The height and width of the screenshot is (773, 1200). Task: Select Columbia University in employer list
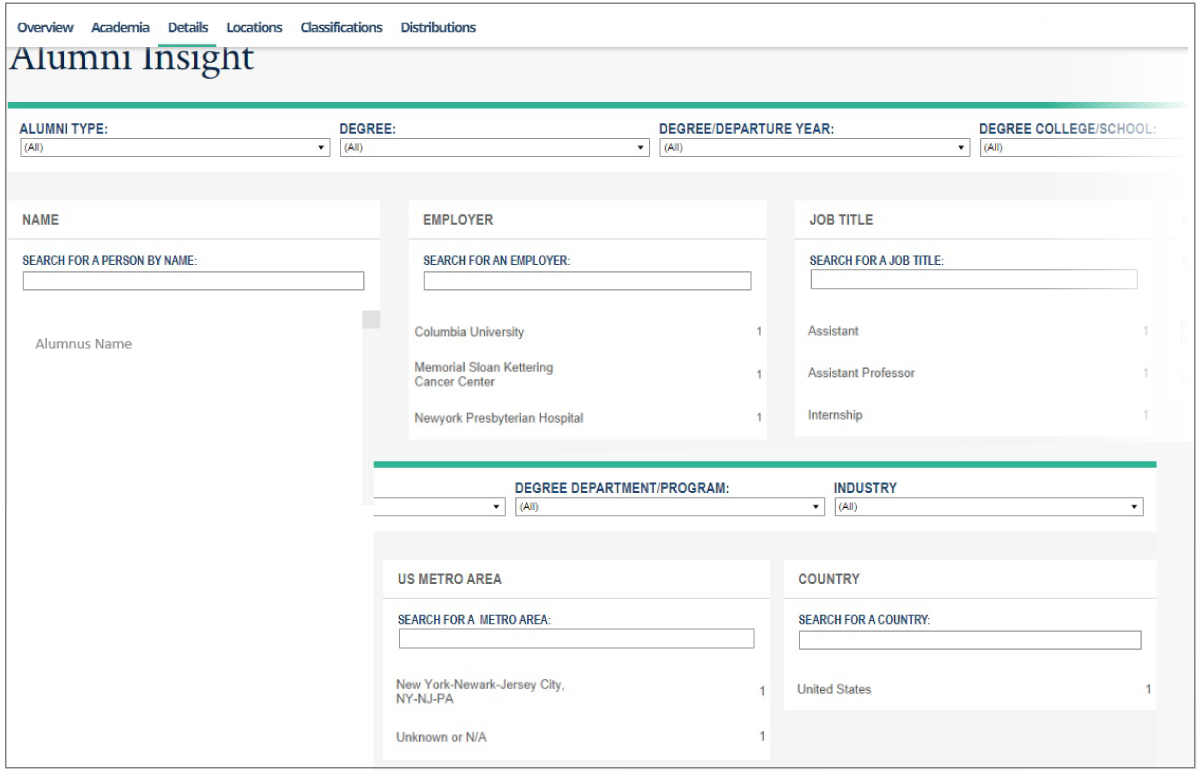point(468,332)
